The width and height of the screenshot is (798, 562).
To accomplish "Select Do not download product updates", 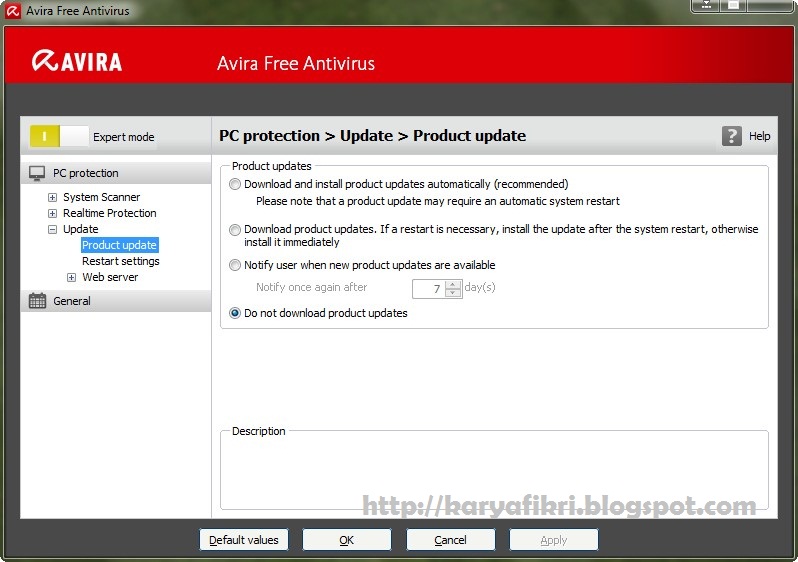I will (235, 313).
